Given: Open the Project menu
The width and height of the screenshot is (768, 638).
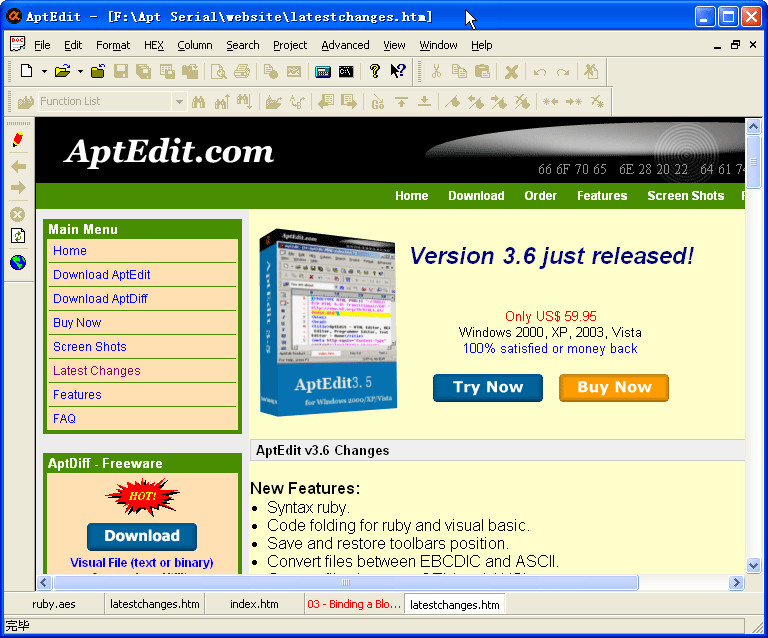Looking at the screenshot, I should pyautogui.click(x=290, y=45).
